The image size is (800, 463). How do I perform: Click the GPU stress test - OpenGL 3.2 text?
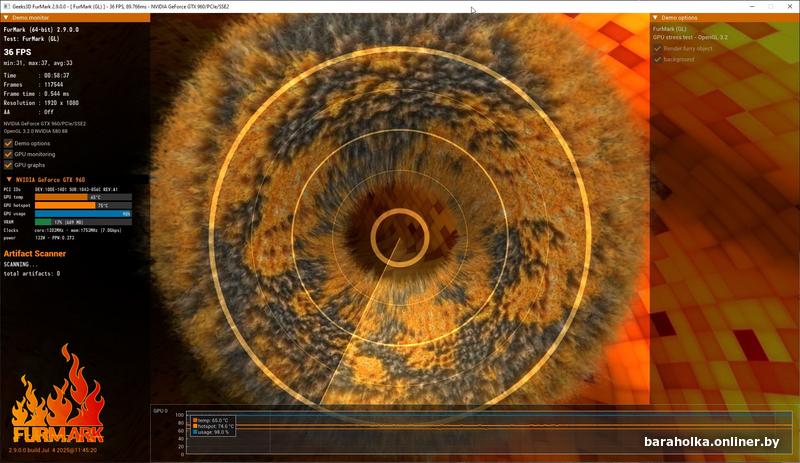(690, 37)
